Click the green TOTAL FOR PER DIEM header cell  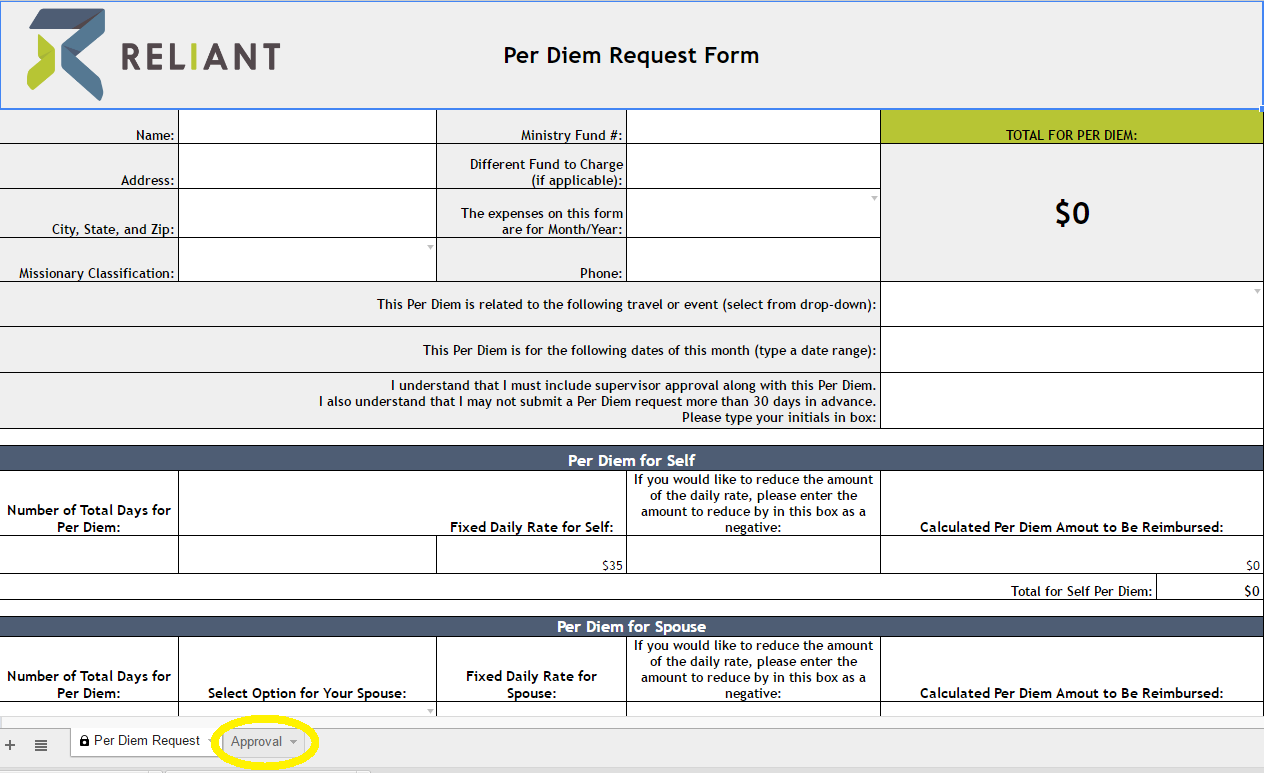coord(1071,127)
